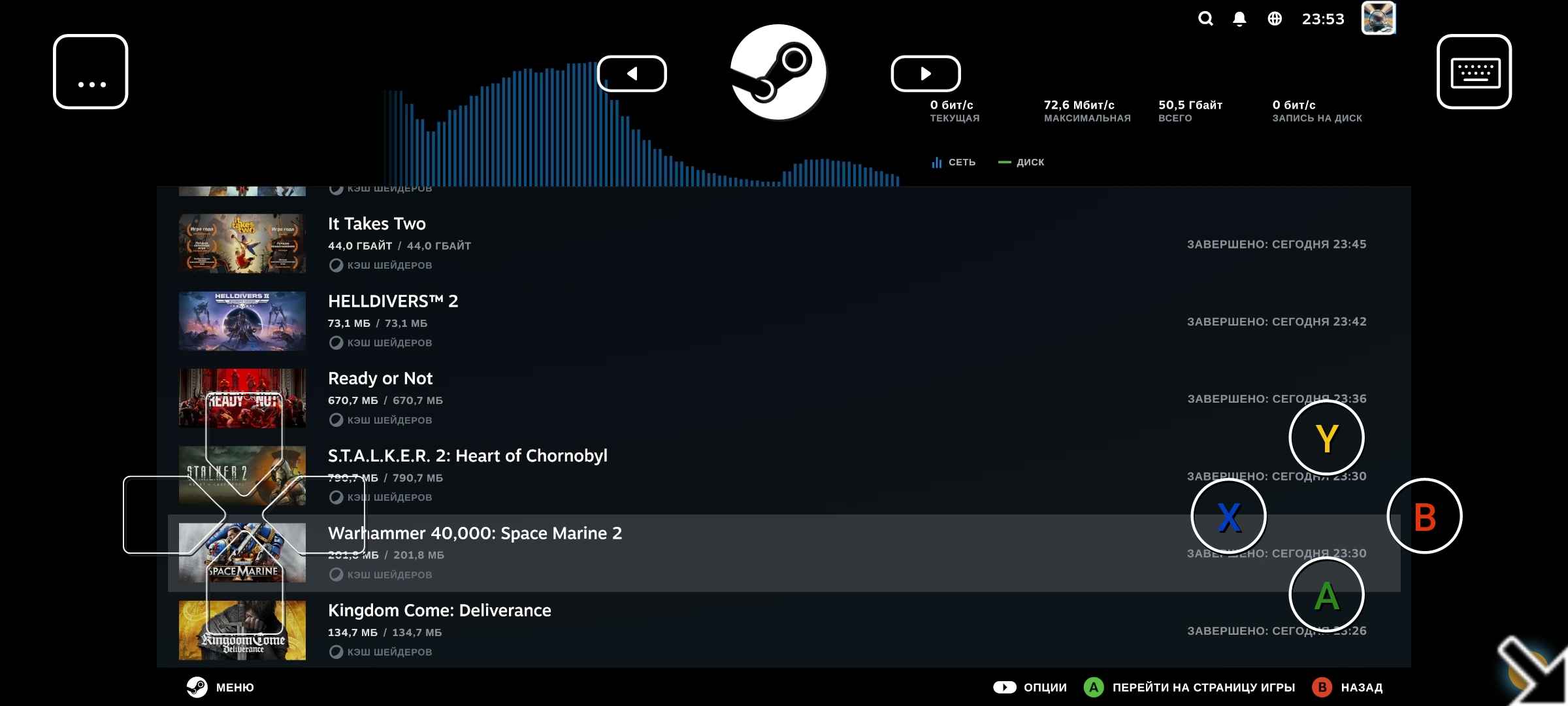Open the three-dots overlay menu
1568x706 pixels.
(91, 72)
